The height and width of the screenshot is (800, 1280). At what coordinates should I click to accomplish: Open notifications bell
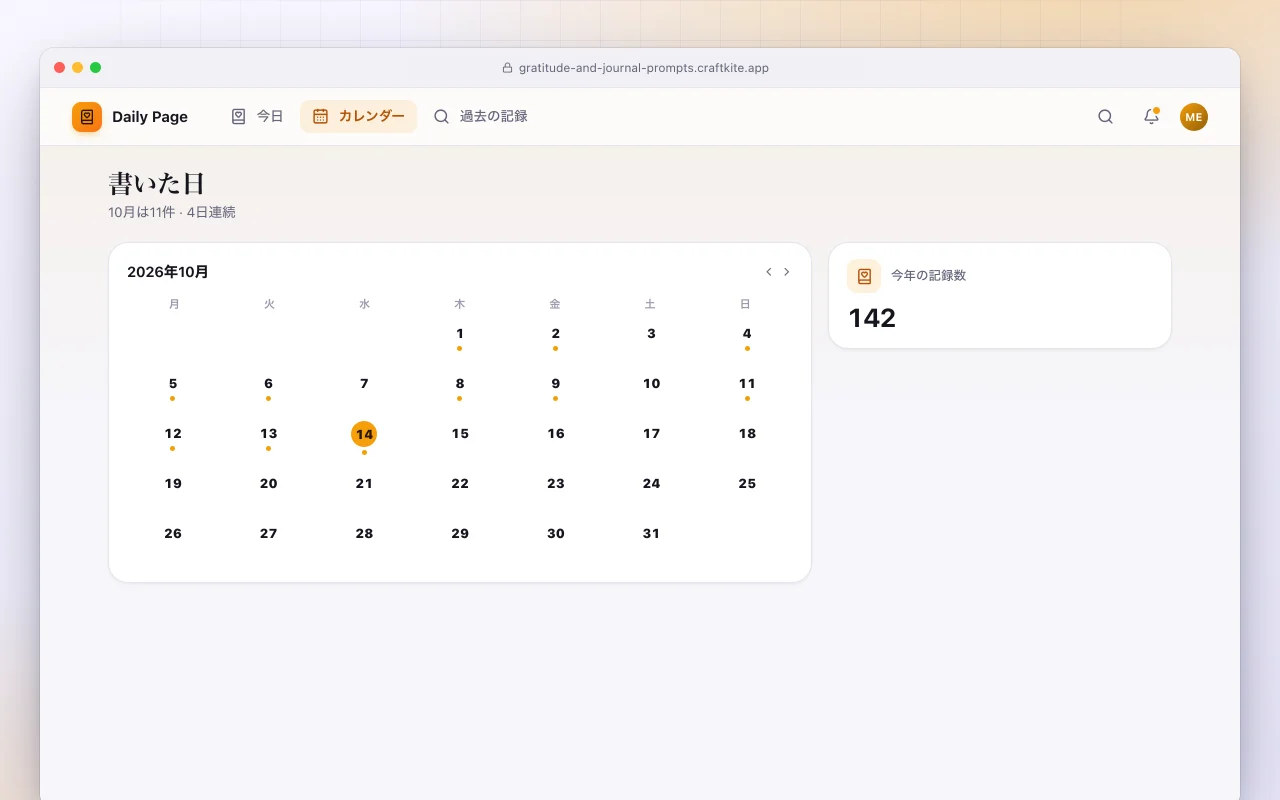point(1151,117)
